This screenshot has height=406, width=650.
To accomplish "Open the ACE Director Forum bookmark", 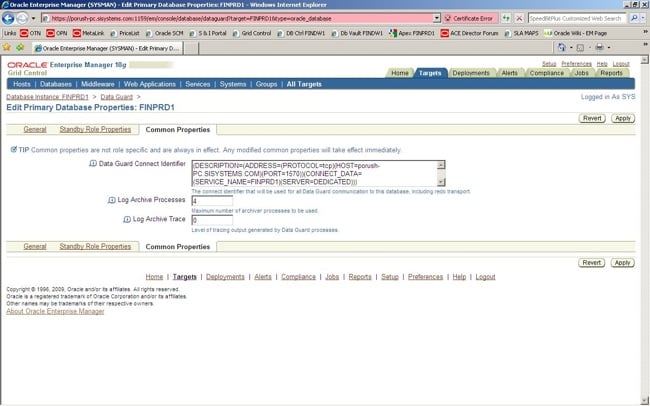I will (x=470, y=33).
